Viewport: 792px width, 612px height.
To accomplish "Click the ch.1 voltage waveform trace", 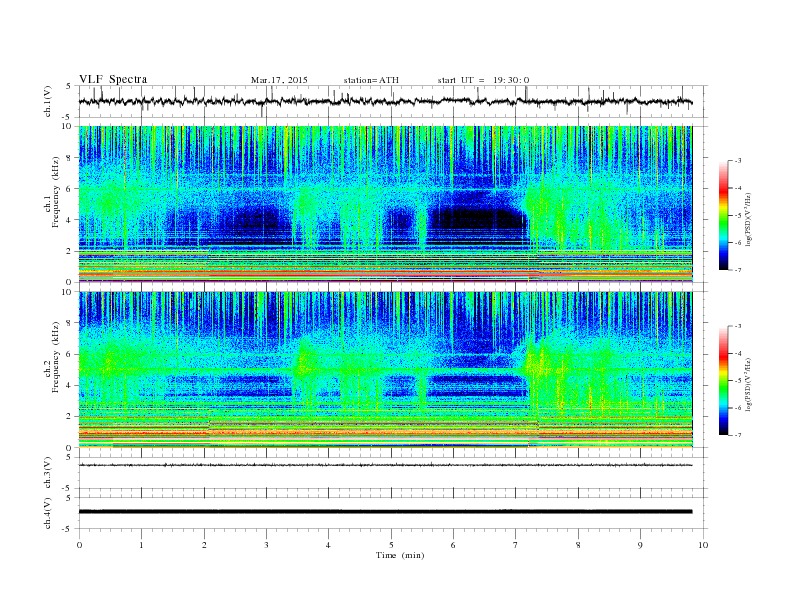I will [x=385, y=102].
